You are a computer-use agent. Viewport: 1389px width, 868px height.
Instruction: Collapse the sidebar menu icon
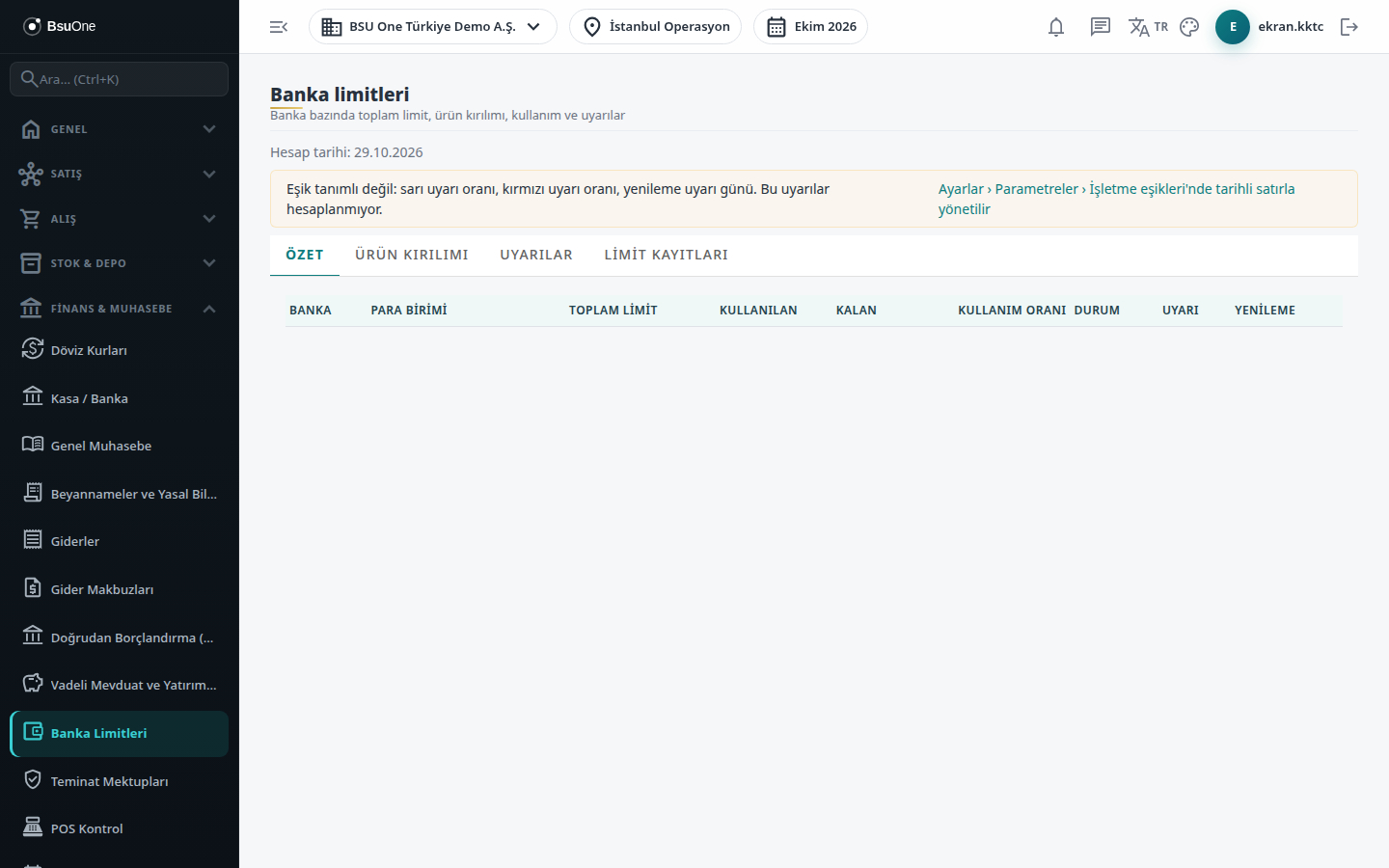click(279, 27)
